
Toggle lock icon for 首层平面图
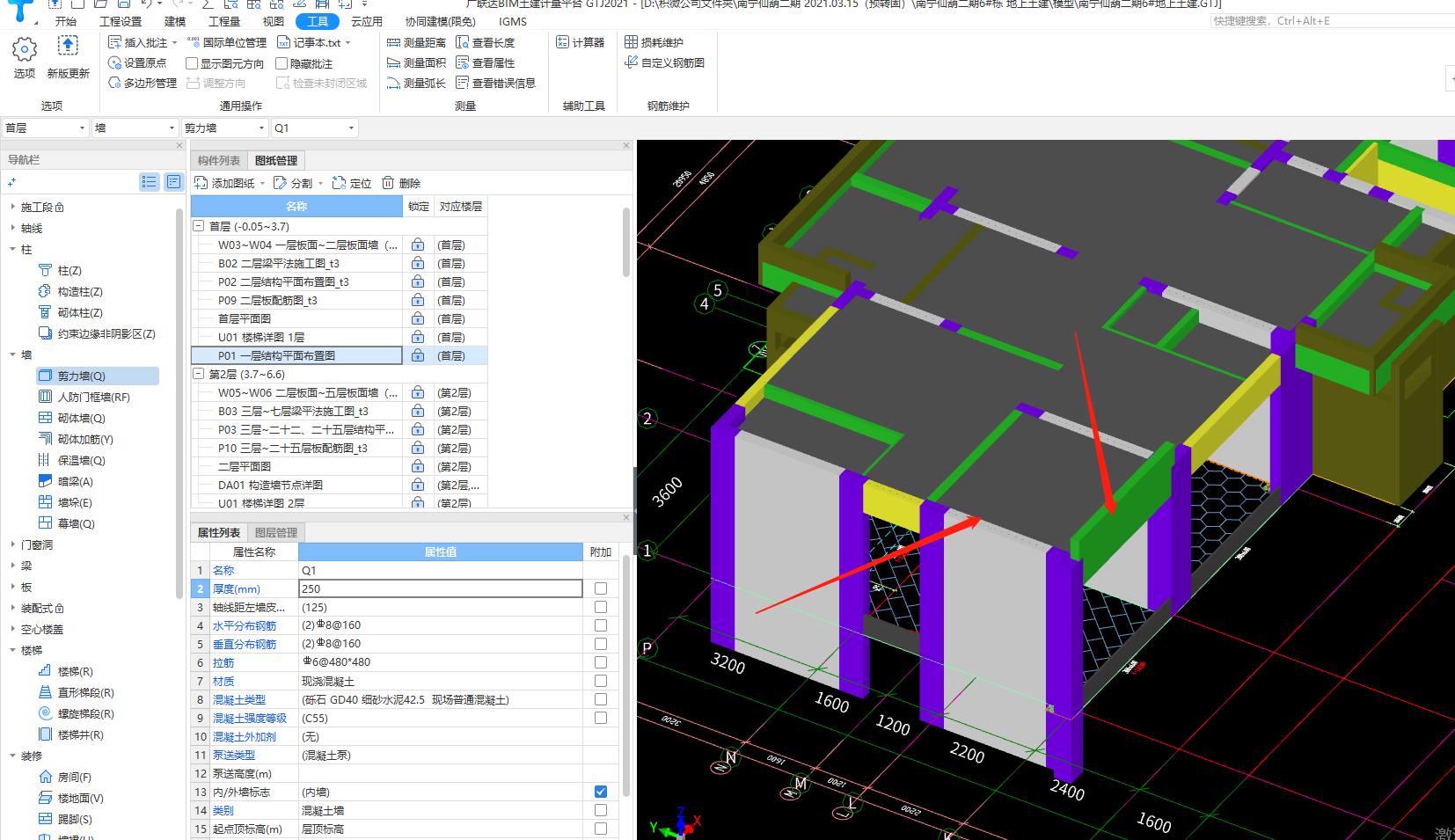(x=418, y=318)
